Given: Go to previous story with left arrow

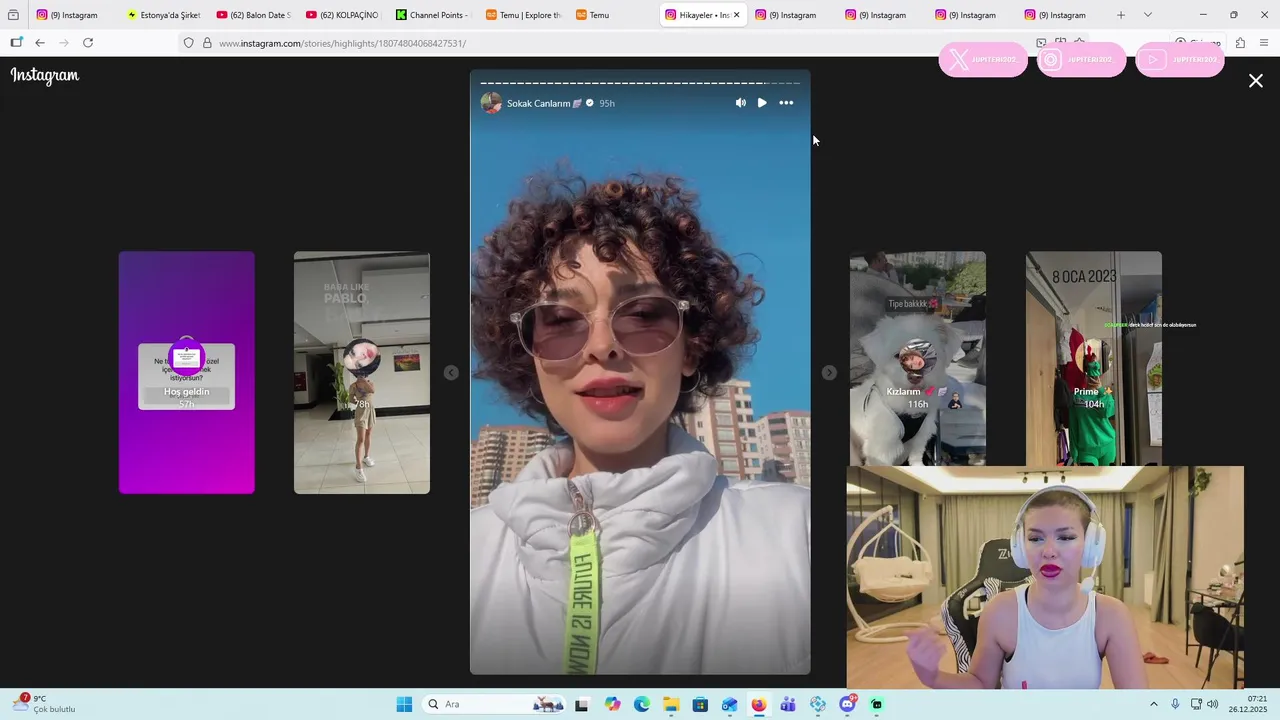Looking at the screenshot, I should click(x=451, y=372).
